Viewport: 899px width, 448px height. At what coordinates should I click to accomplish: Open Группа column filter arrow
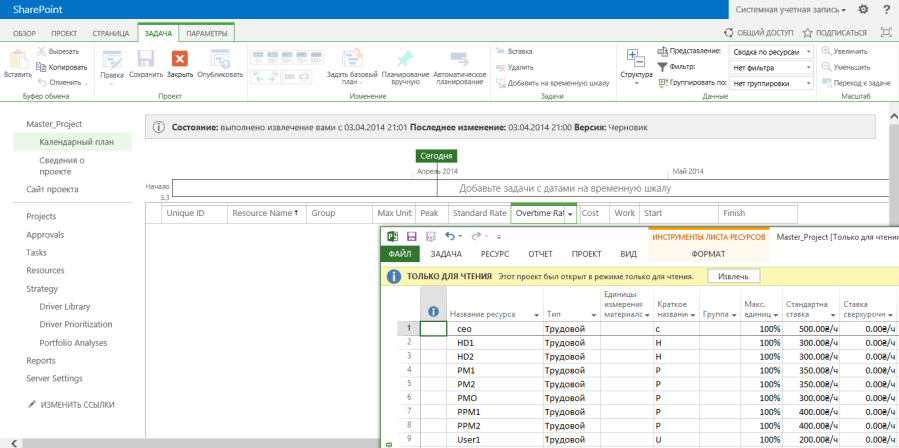(735, 315)
